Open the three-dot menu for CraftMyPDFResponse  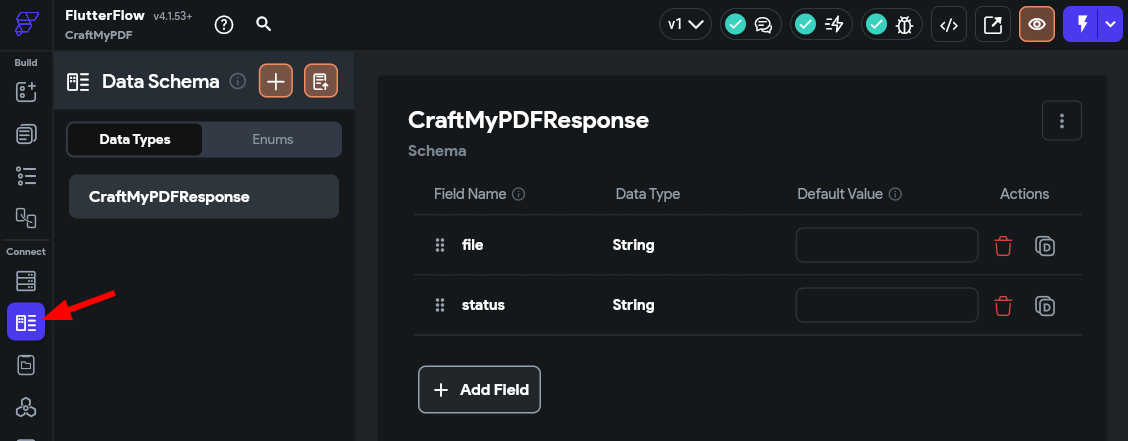click(x=1061, y=121)
